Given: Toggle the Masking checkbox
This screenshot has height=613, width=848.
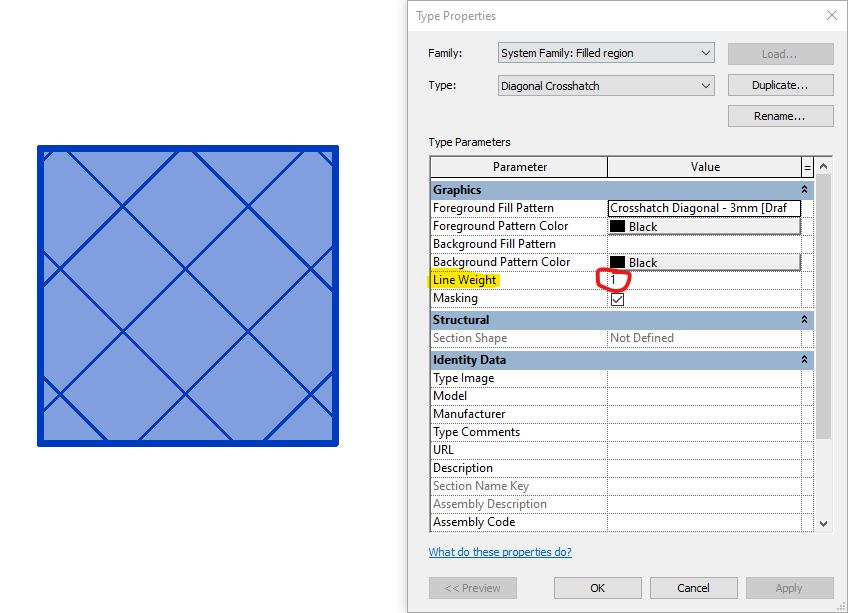Looking at the screenshot, I should coord(617,298).
